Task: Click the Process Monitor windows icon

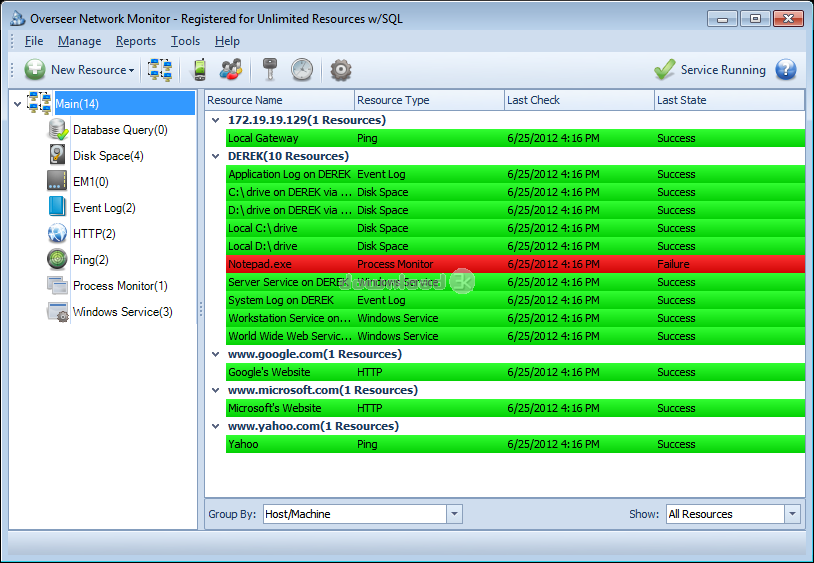Action: [x=57, y=285]
